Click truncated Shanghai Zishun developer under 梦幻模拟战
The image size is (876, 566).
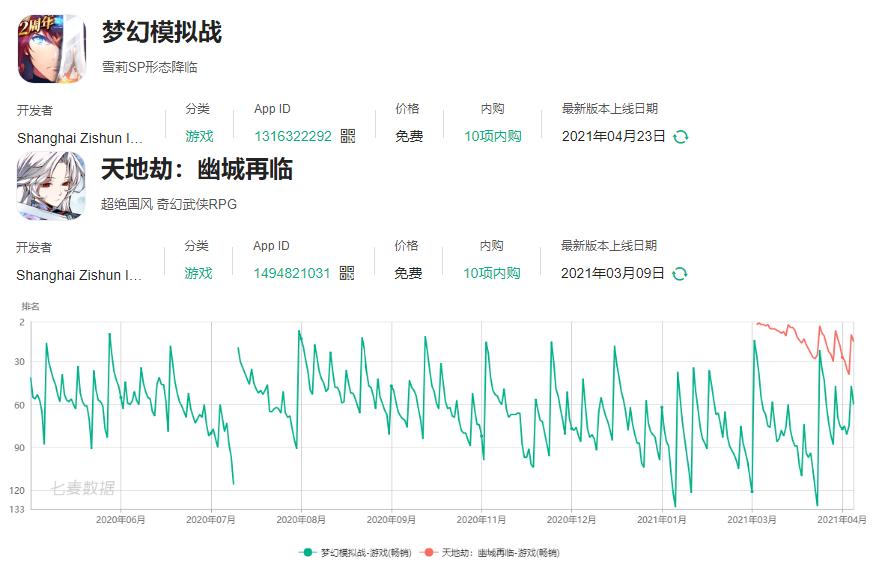(x=80, y=137)
